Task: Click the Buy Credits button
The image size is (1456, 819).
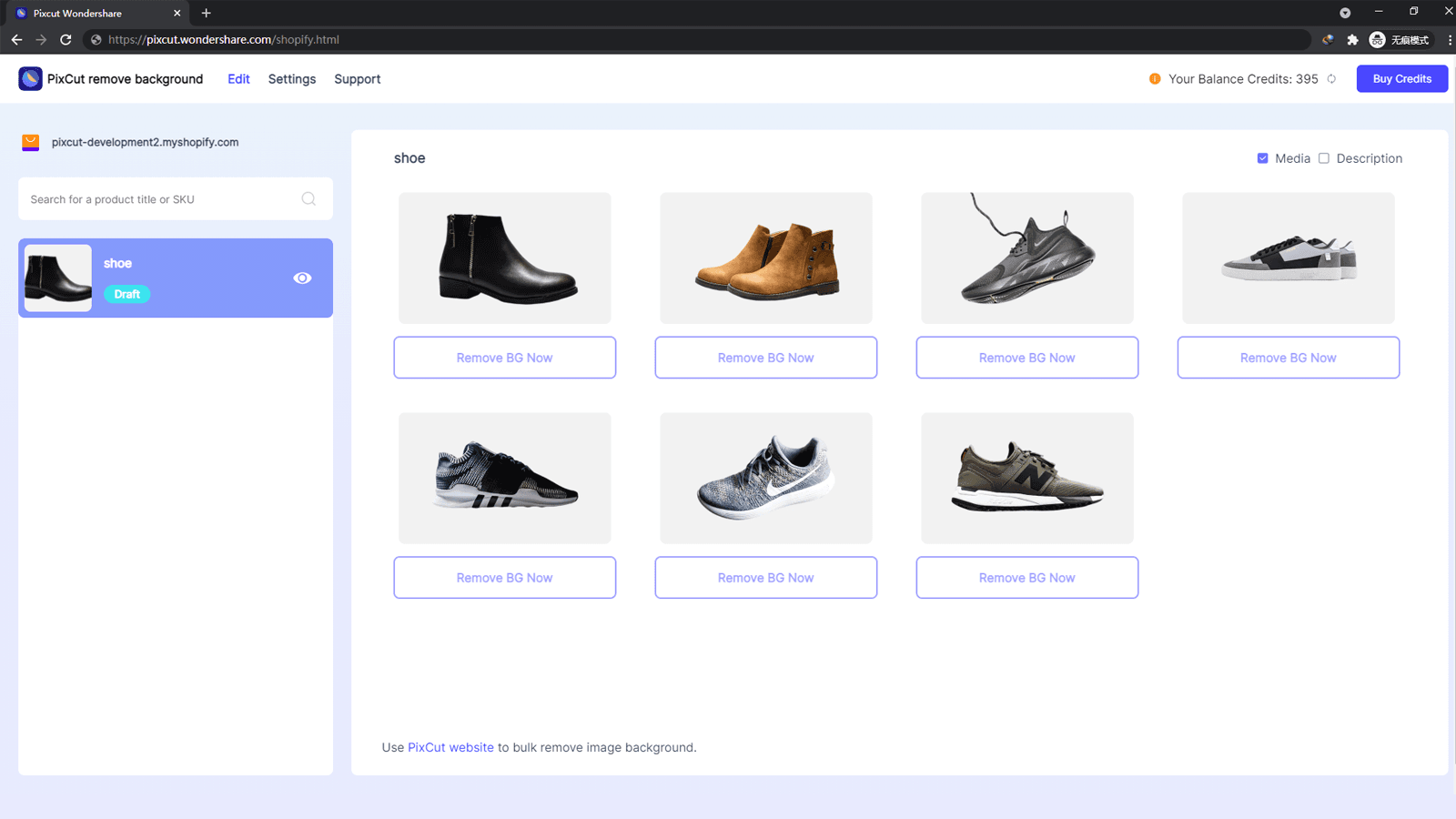Action: coord(1401,78)
